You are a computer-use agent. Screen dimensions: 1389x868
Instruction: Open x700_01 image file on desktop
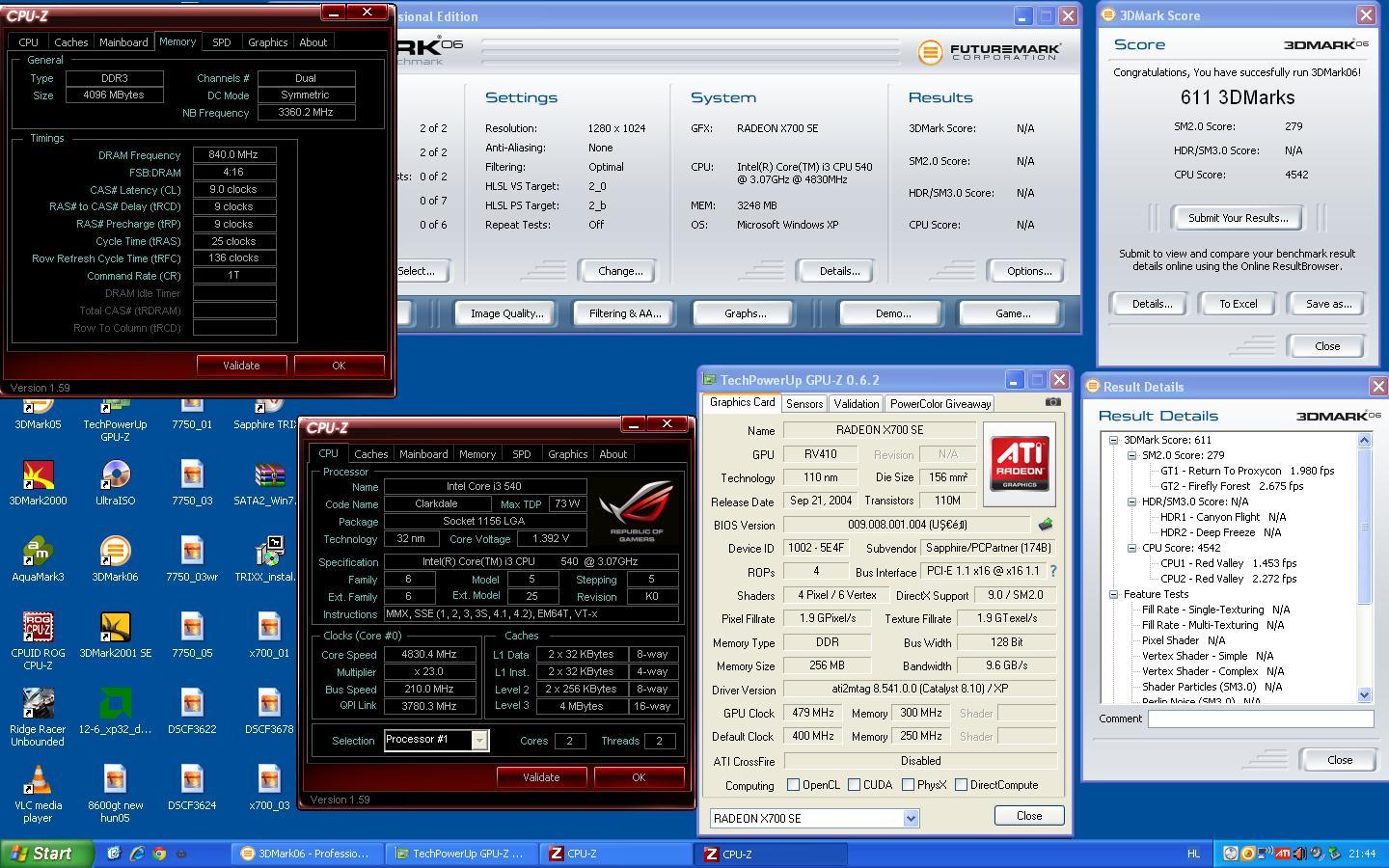pyautogui.click(x=269, y=635)
